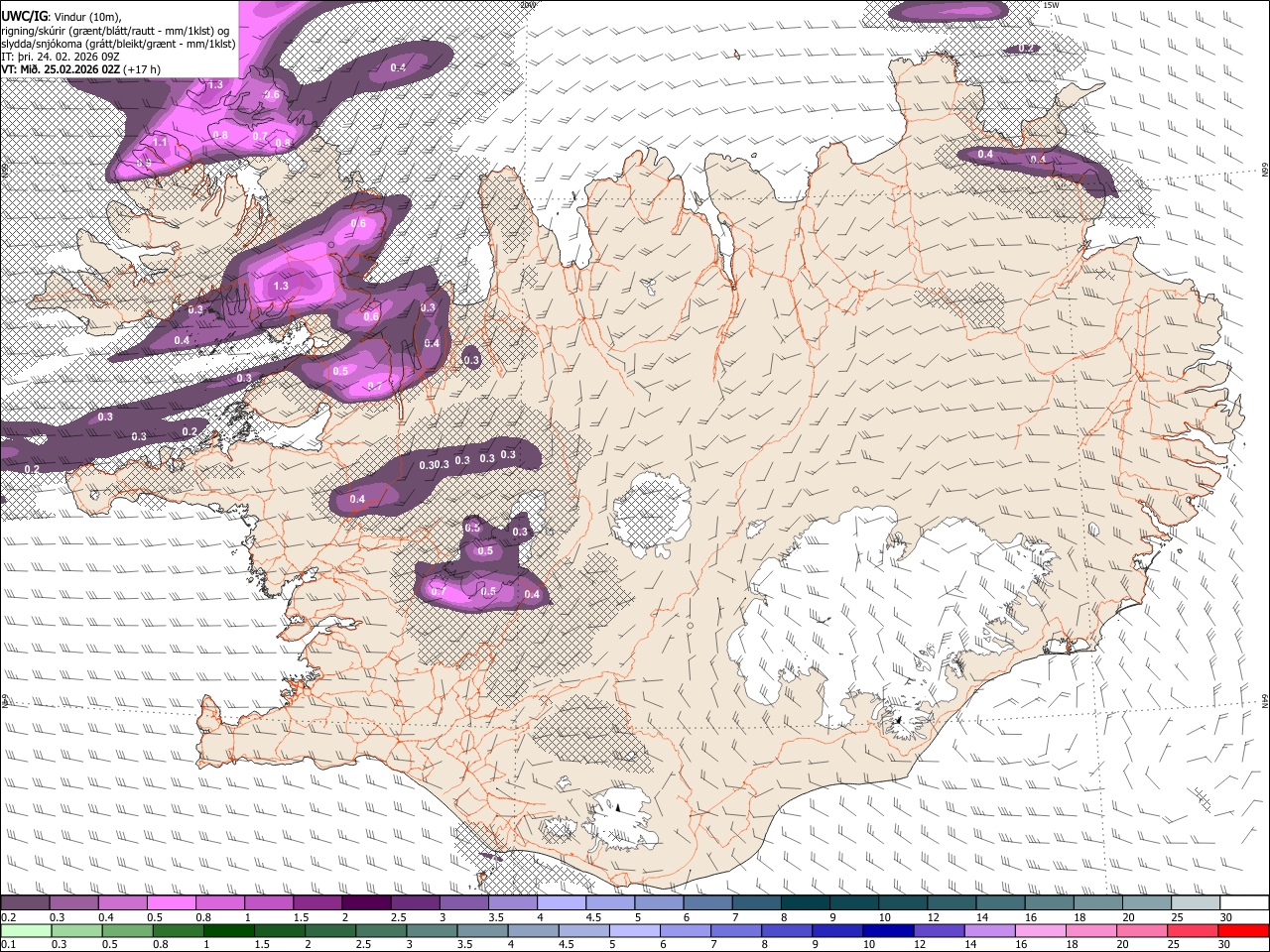This screenshot has height=952, width=1270.
Task: Select the '15W' longitude label at the top
Action: (1052, 5)
